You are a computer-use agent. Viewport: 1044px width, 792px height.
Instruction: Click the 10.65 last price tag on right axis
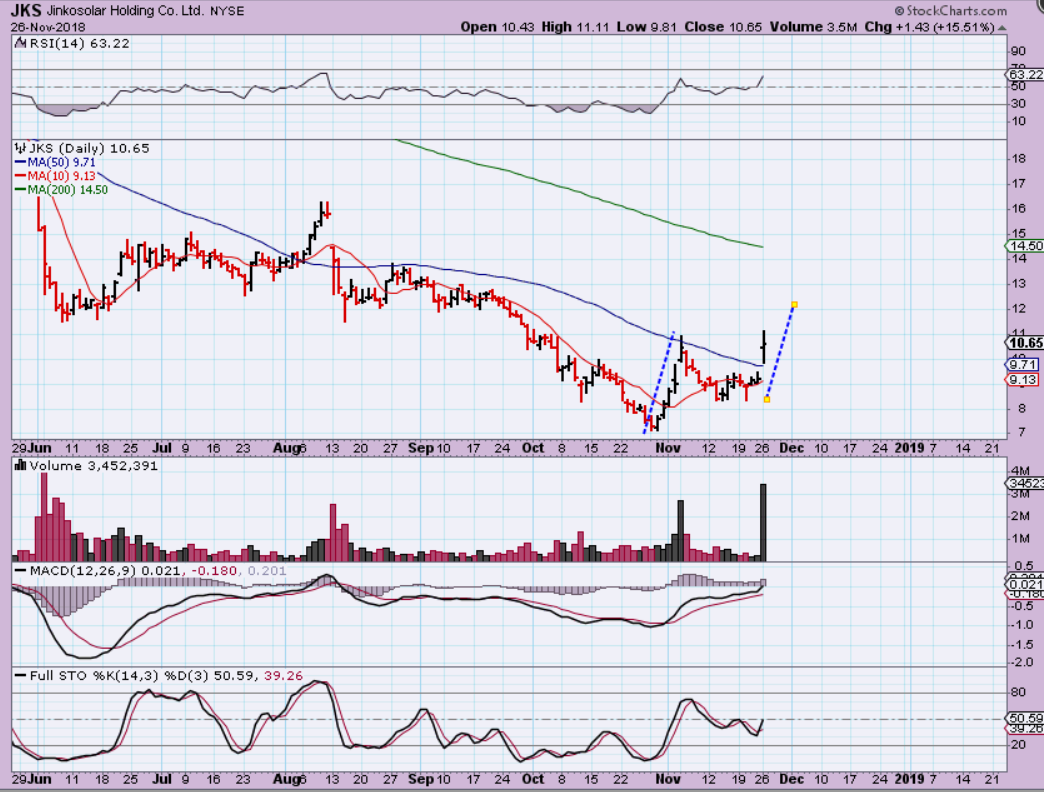tap(1025, 343)
